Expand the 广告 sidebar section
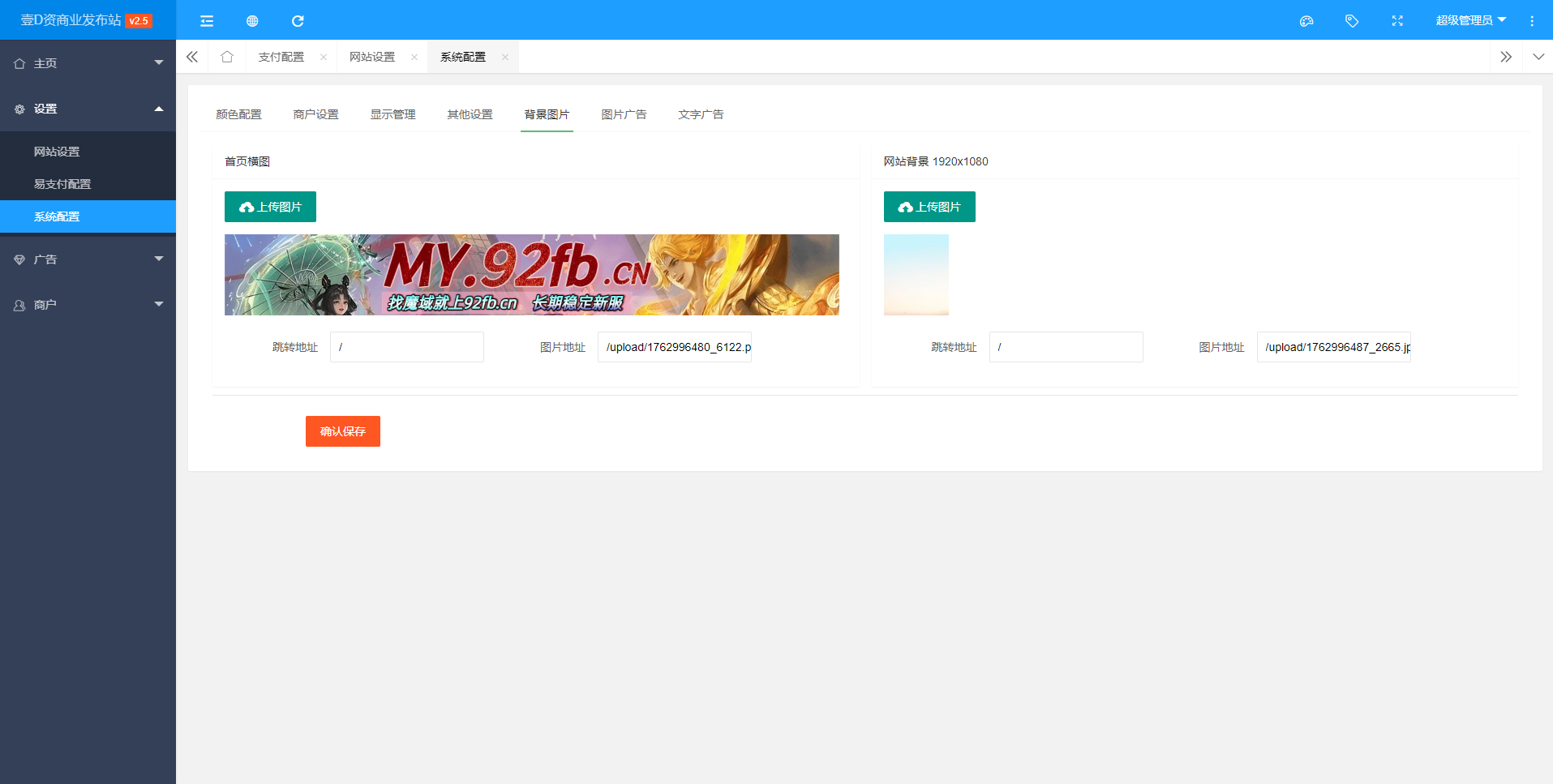The width and height of the screenshot is (1553, 784). click(x=88, y=259)
